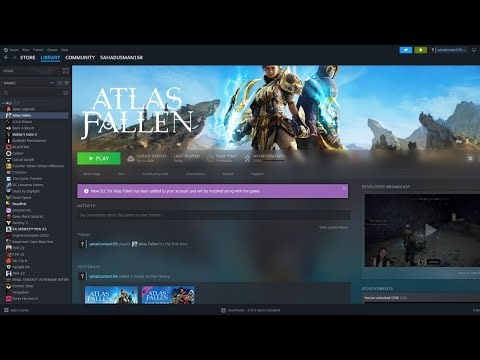Viewport: 480px width, 360px height.
Task: Switch to the collections grid view icon
Action: tap(66, 71)
